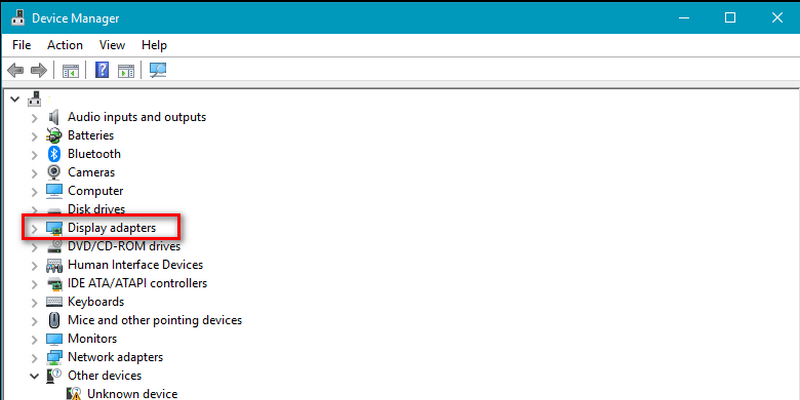Image resolution: width=800 pixels, height=400 pixels.
Task: Expand the Bluetooth category
Action: [x=34, y=155]
